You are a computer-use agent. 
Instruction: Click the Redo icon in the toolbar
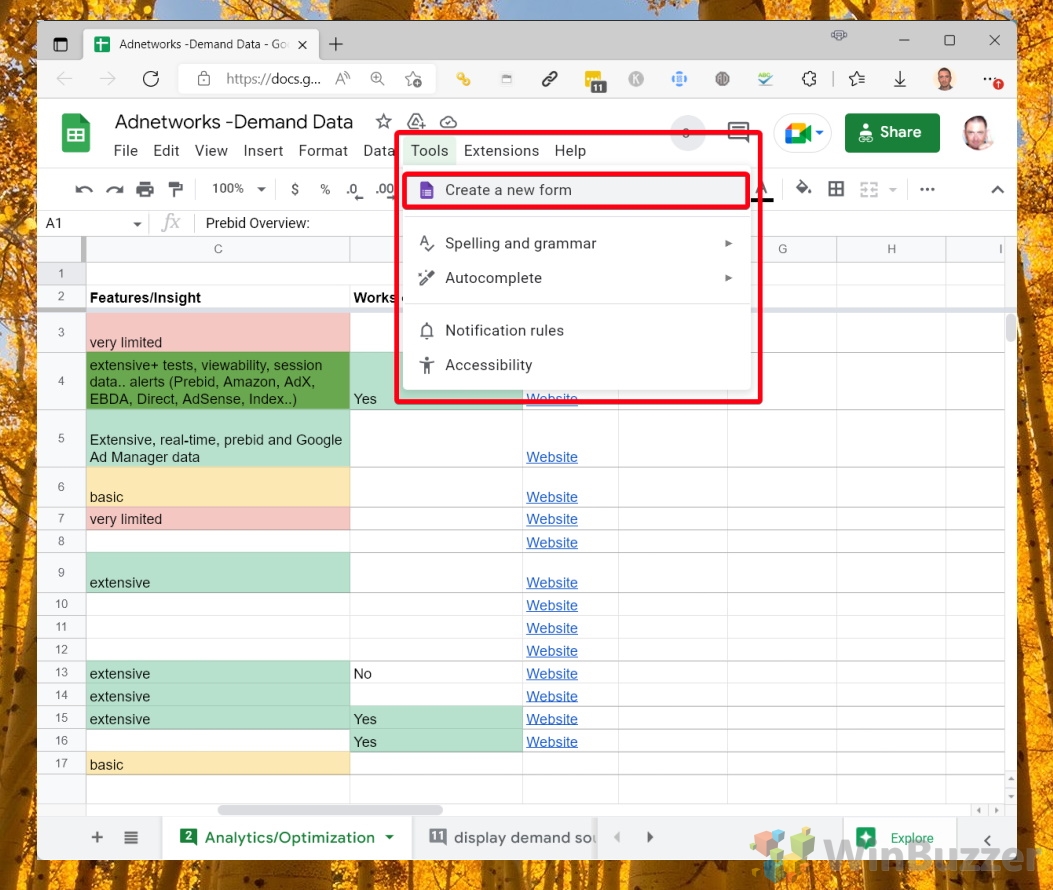pos(115,190)
